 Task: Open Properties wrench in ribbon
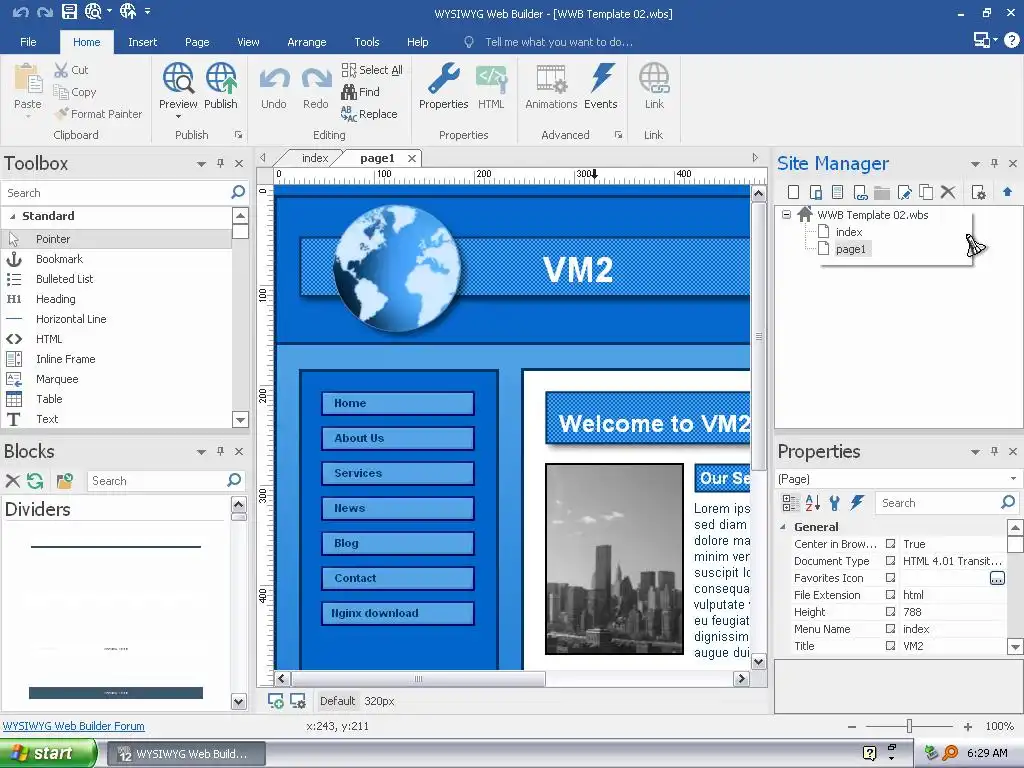[x=443, y=86]
